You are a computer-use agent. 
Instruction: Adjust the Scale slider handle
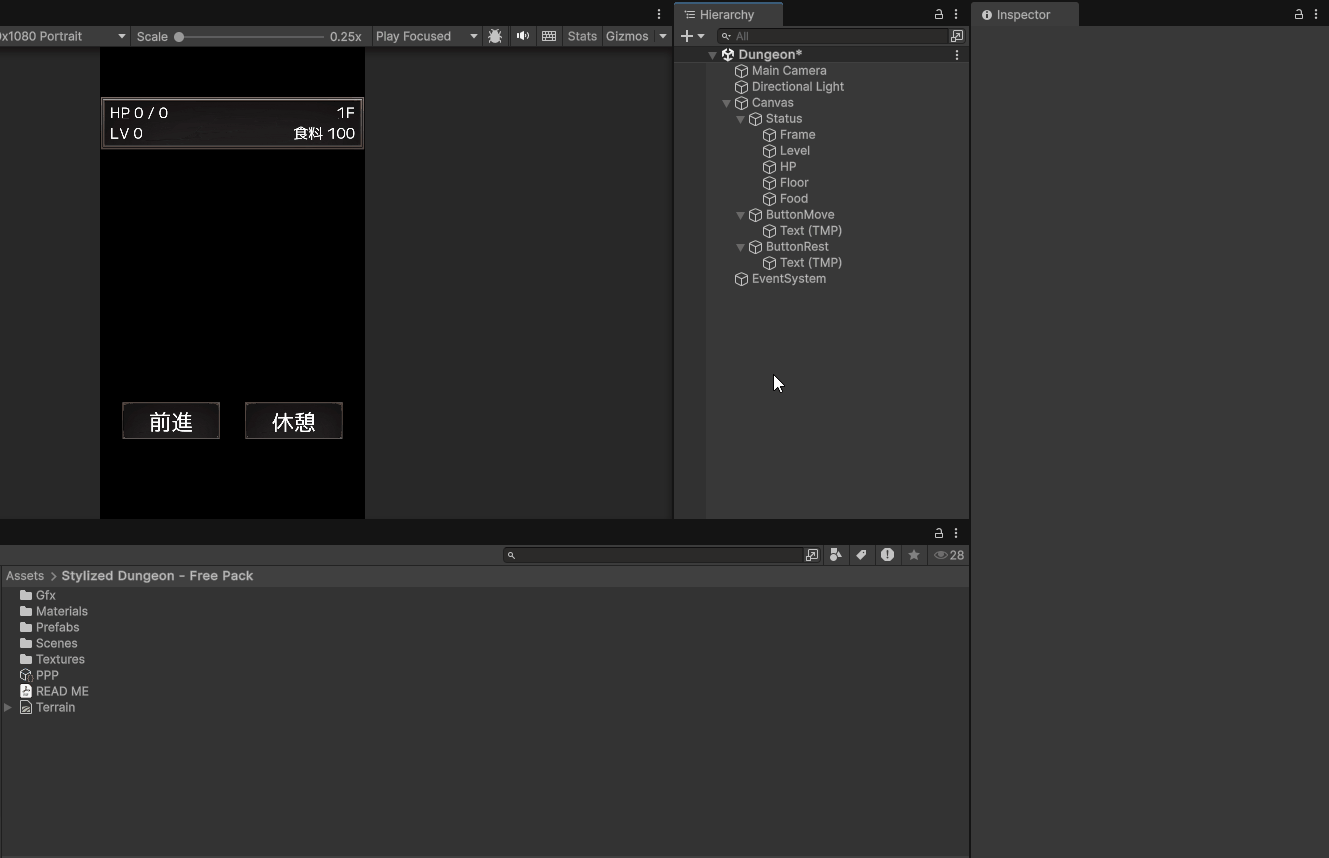[179, 37]
